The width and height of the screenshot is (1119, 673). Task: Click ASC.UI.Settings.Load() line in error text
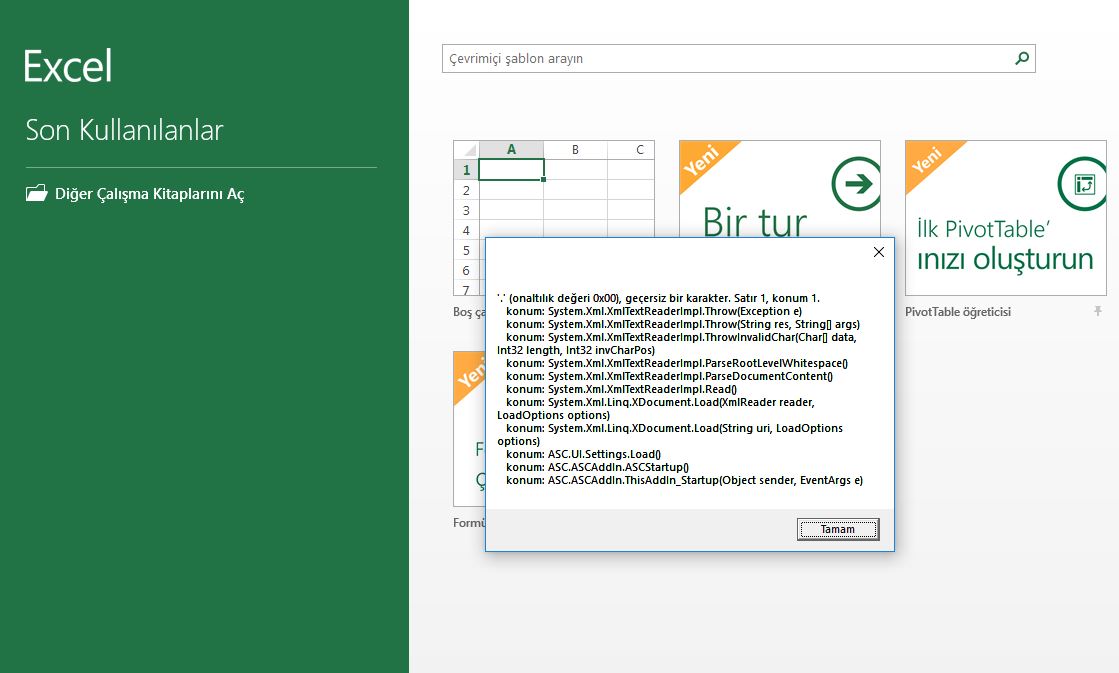click(583, 454)
